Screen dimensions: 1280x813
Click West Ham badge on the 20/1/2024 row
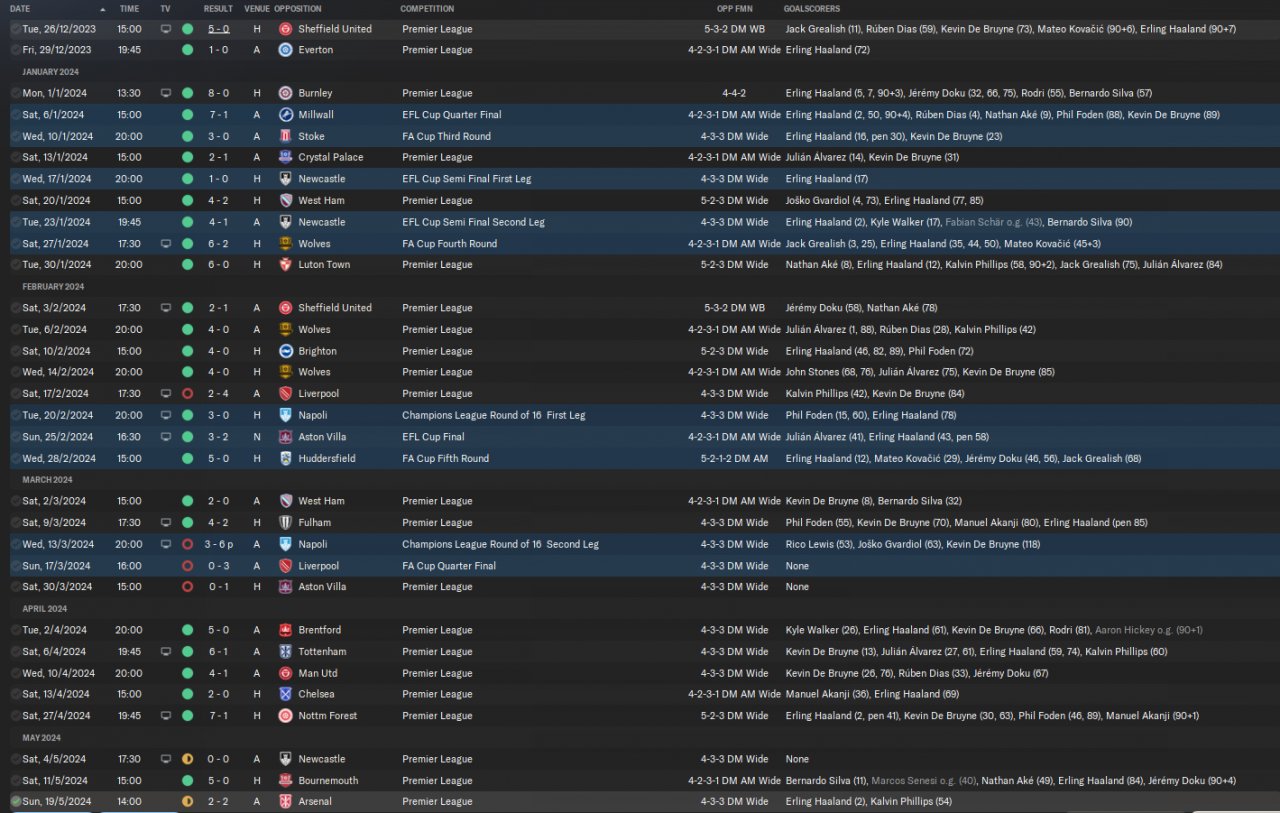[286, 200]
